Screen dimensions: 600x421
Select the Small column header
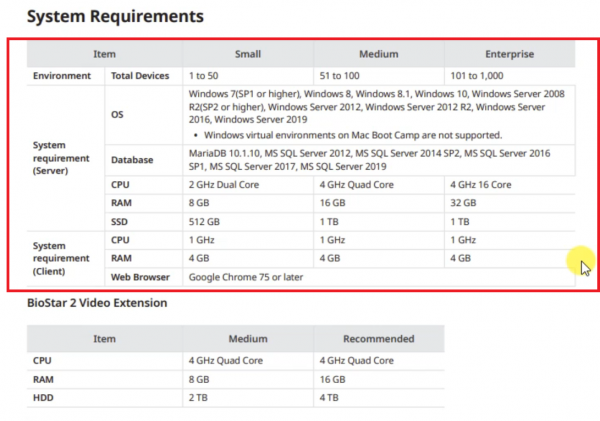point(247,54)
